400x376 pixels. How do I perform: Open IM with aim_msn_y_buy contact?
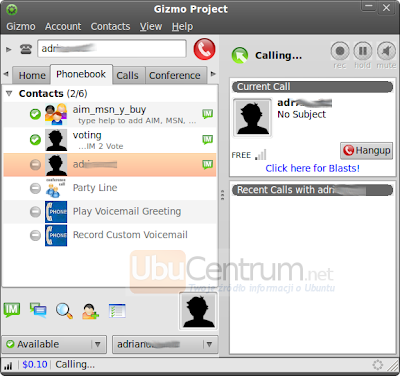[207, 114]
